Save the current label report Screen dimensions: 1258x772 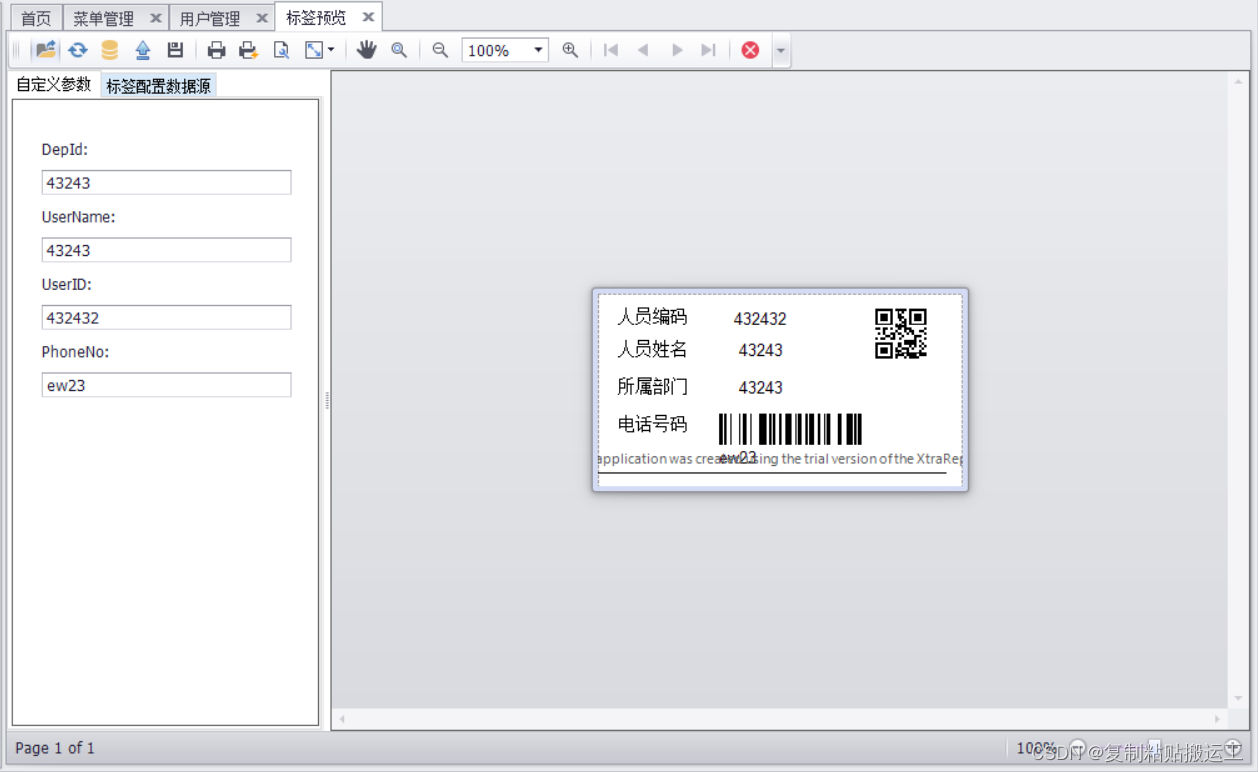point(175,49)
